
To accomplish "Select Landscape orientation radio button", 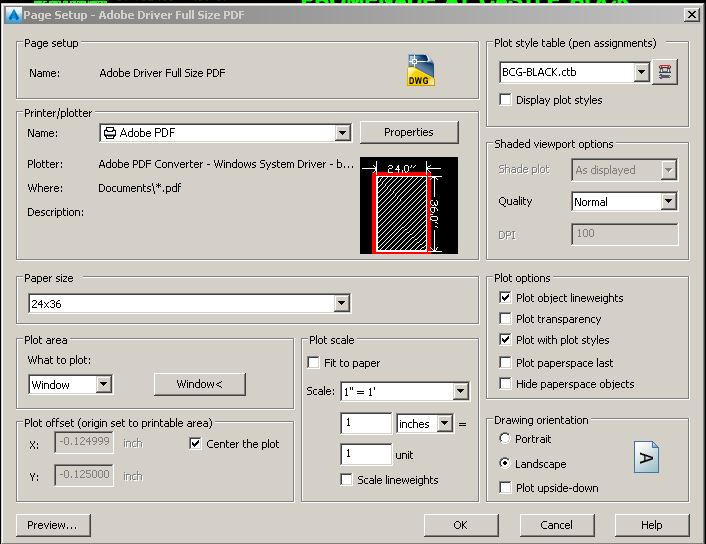I will pos(505,463).
